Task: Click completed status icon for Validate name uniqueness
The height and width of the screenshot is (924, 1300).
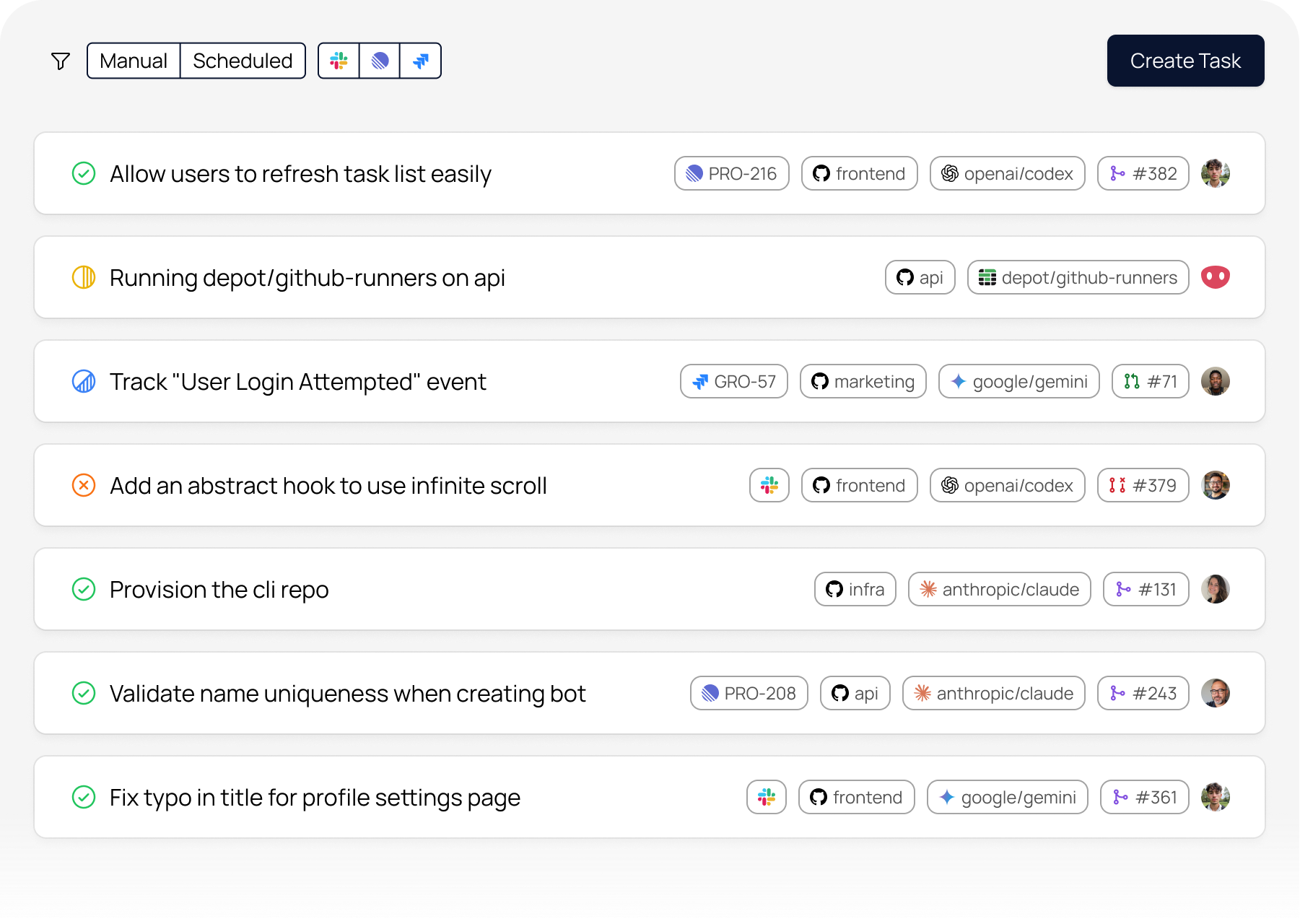Action: [84, 693]
